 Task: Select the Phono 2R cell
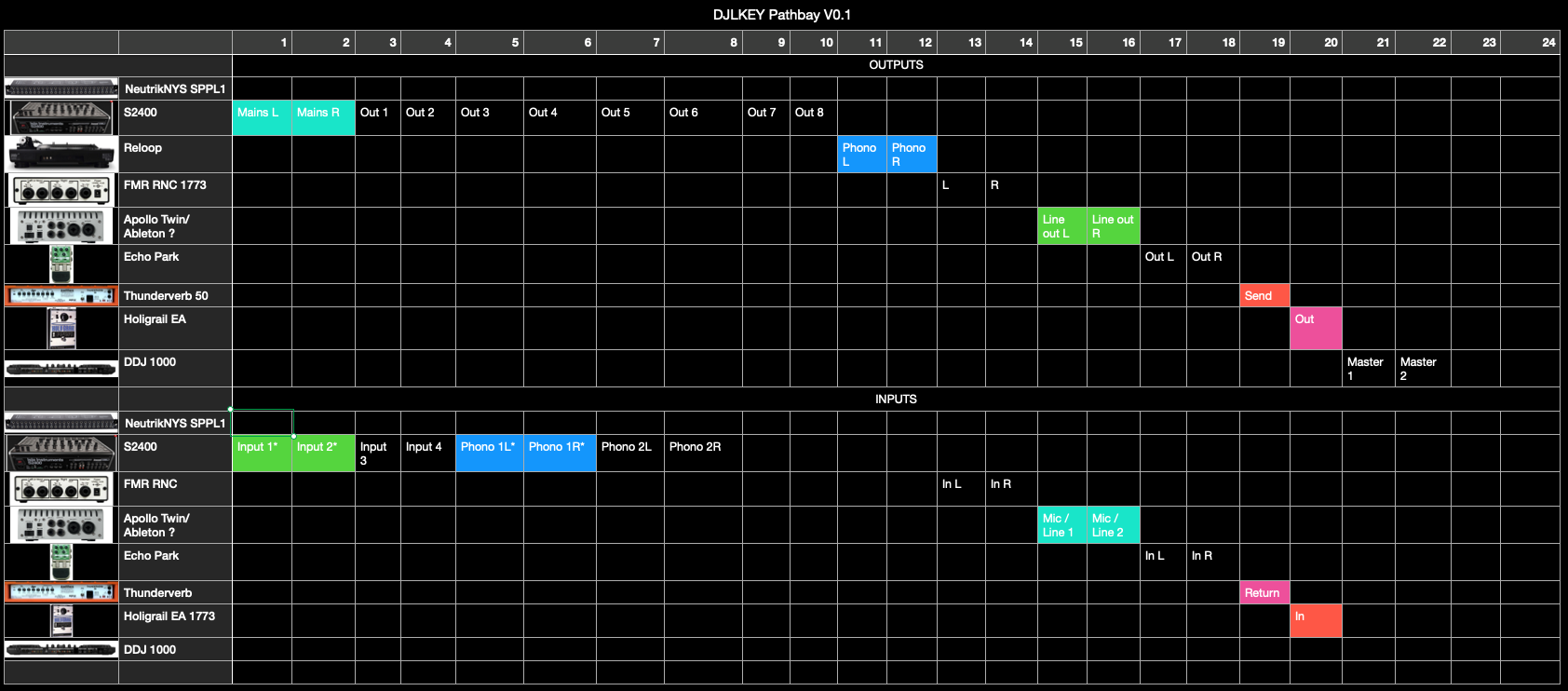tap(703, 454)
